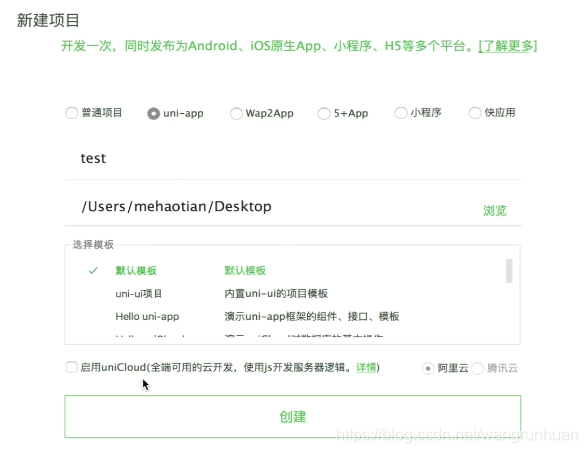This screenshot has height=453, width=587.
Task: Choose the Wap2App radio option
Action: pos(236,113)
